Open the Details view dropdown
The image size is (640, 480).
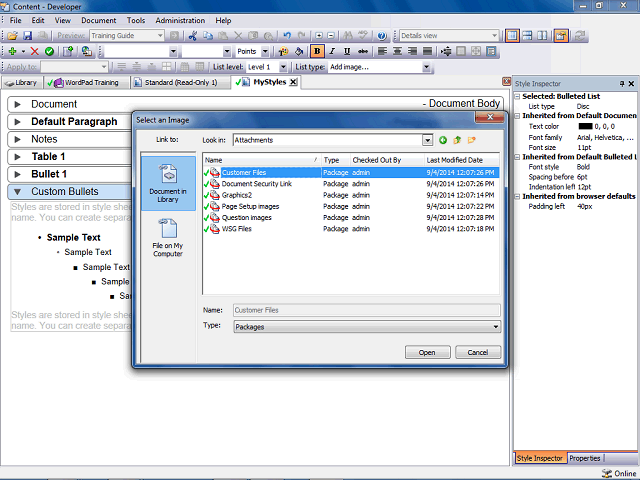point(494,36)
